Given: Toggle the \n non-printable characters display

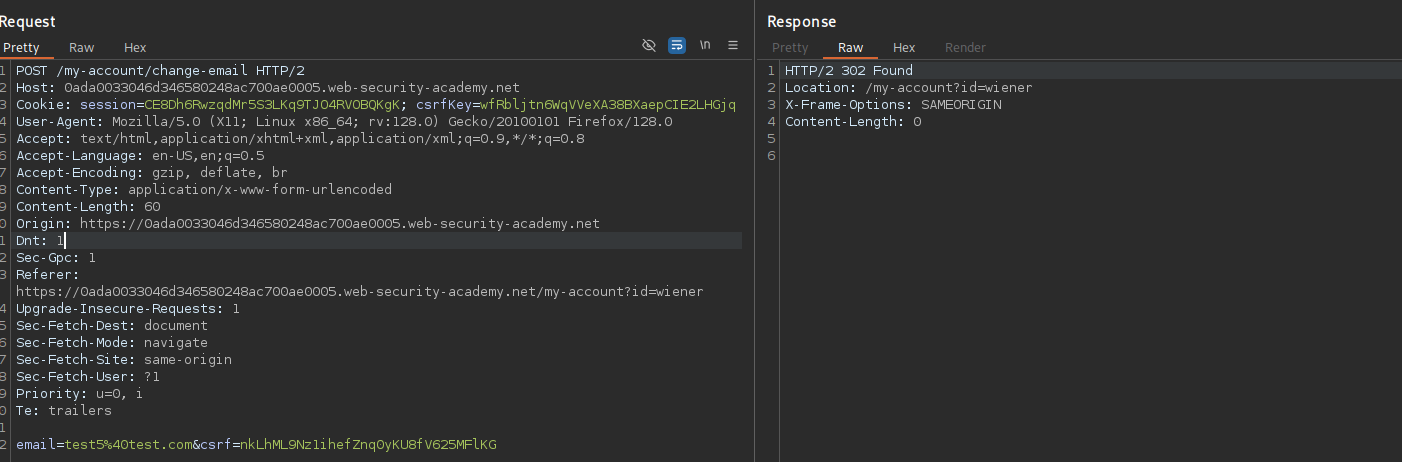Looking at the screenshot, I should (705, 46).
